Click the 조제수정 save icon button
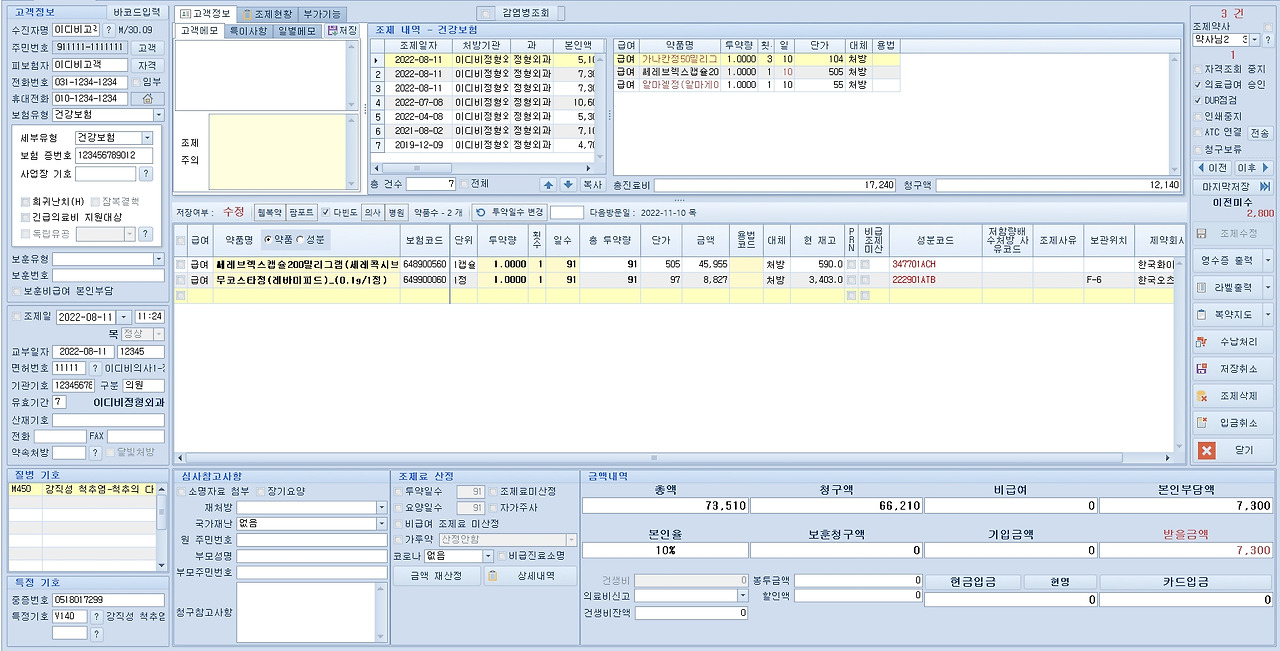The image size is (1280, 651). tap(1233, 233)
